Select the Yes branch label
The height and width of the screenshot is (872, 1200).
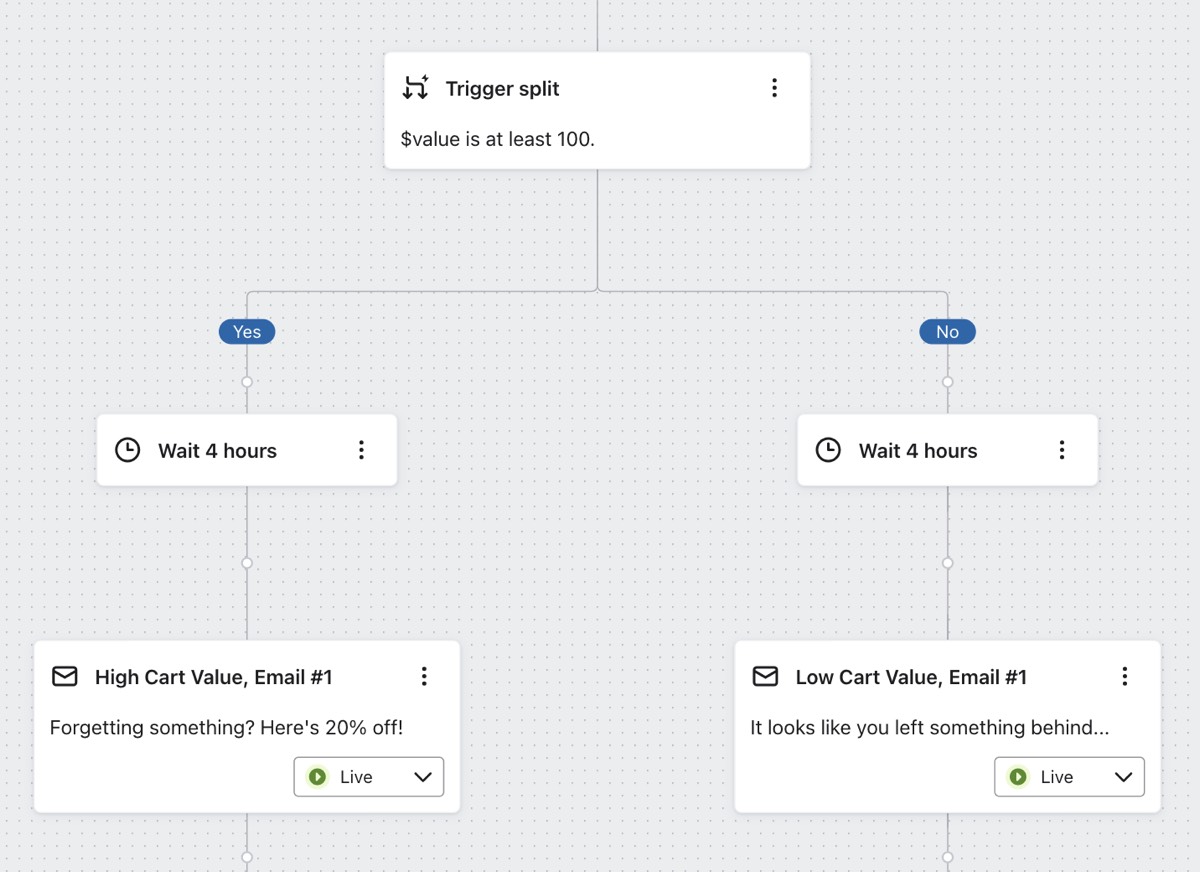click(x=246, y=331)
